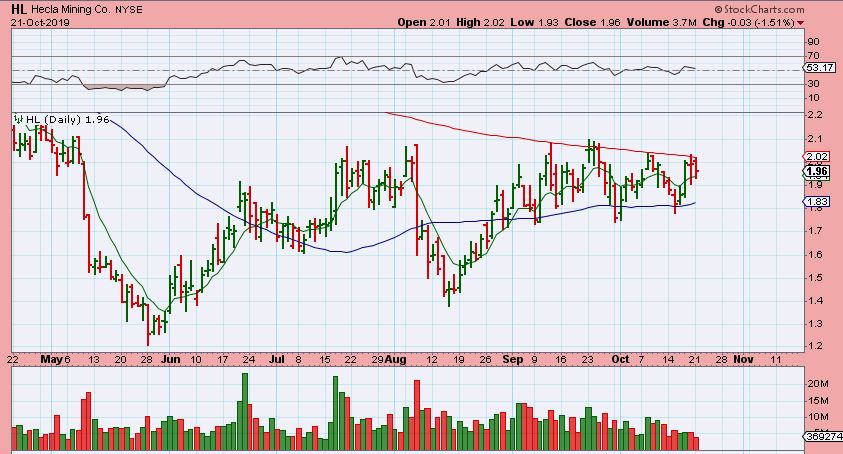Click the HL (Daily) 1.96 legend label
This screenshot has height=454, width=843.
68,119
